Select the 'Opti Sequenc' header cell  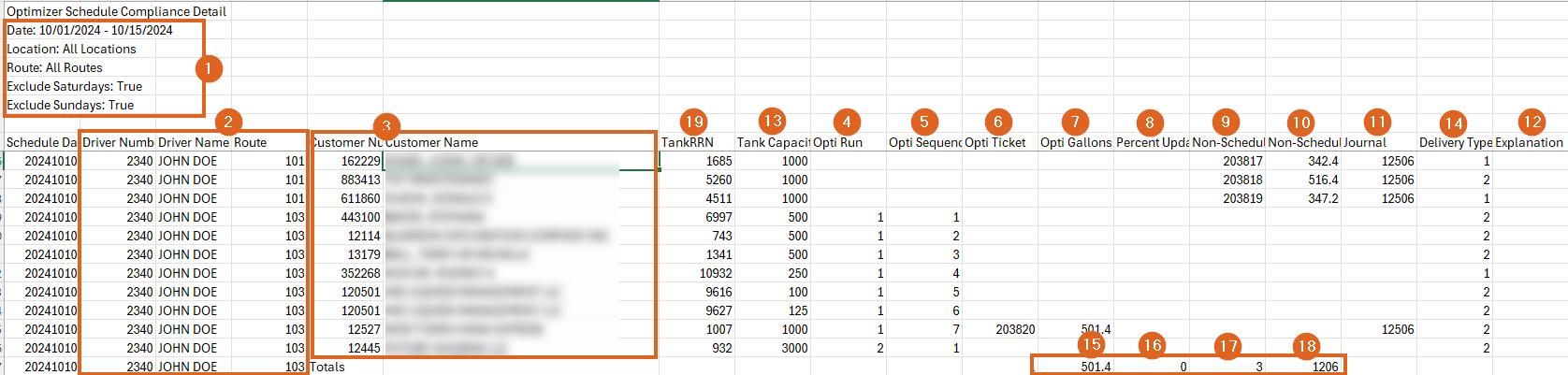pos(924,142)
